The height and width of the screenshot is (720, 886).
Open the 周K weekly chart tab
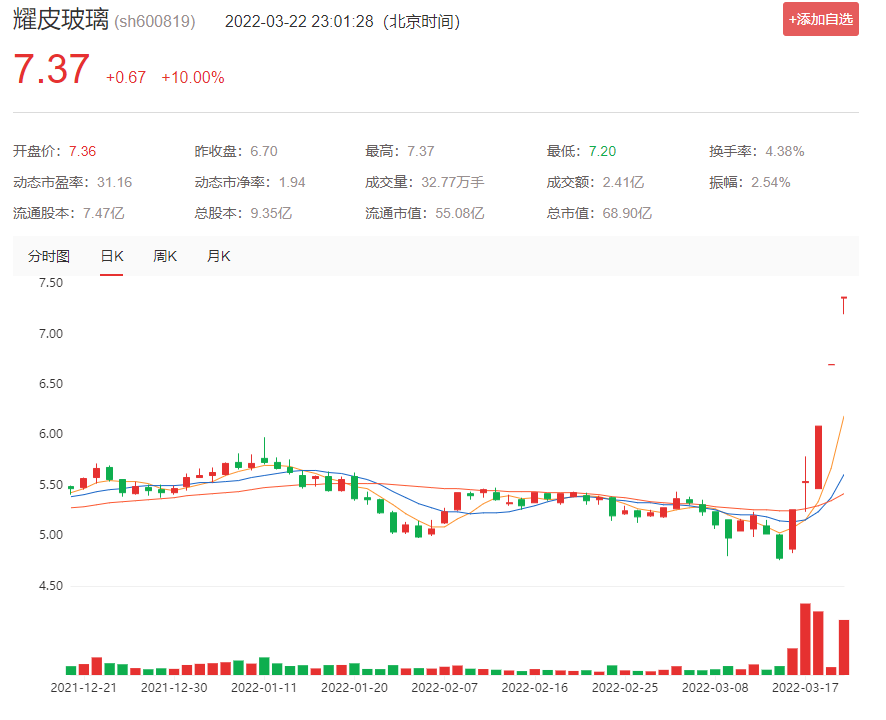(165, 256)
